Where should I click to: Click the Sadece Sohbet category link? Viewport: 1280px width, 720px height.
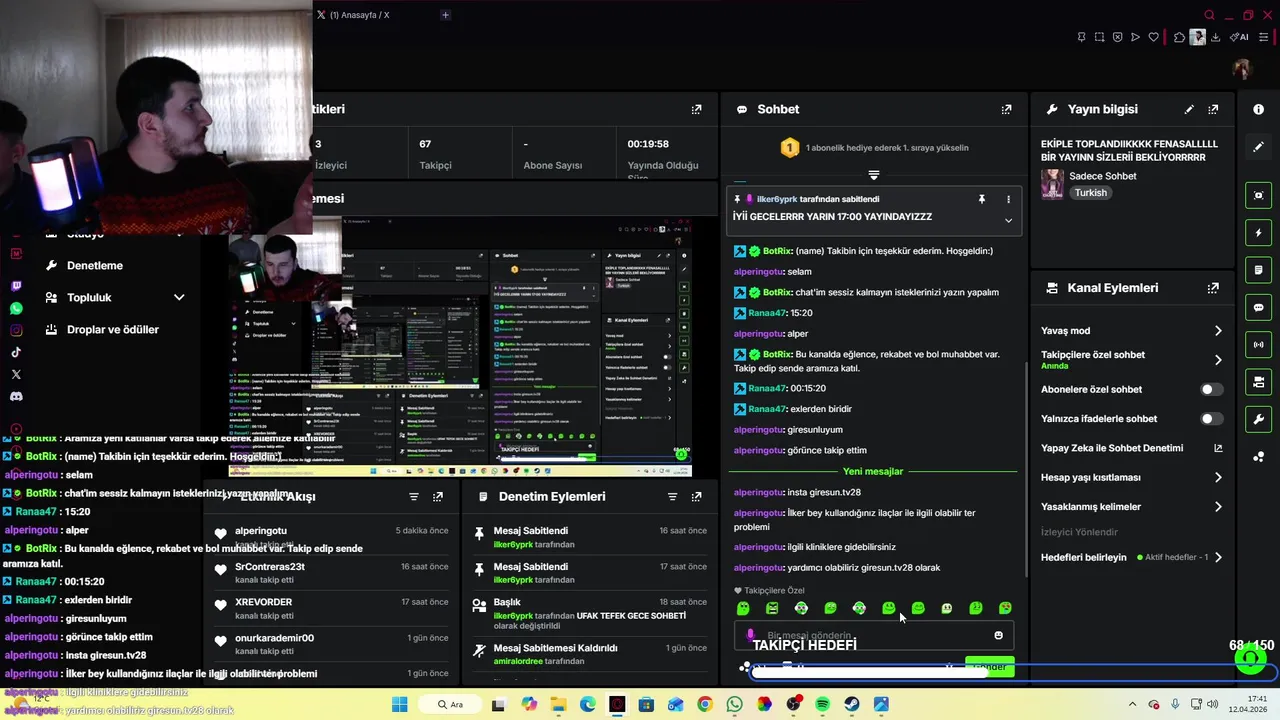1103,176
